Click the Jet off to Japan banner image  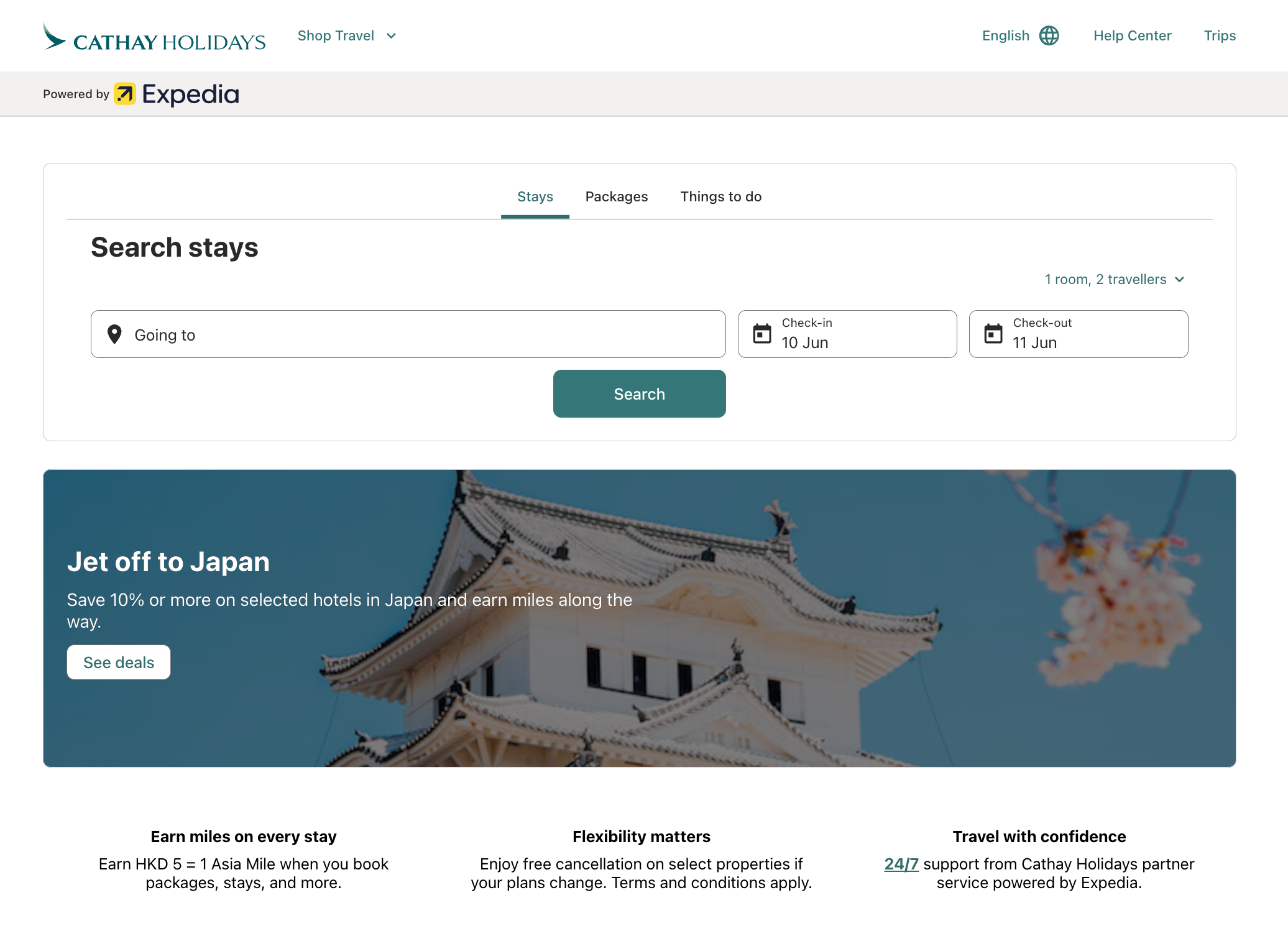pos(808,618)
